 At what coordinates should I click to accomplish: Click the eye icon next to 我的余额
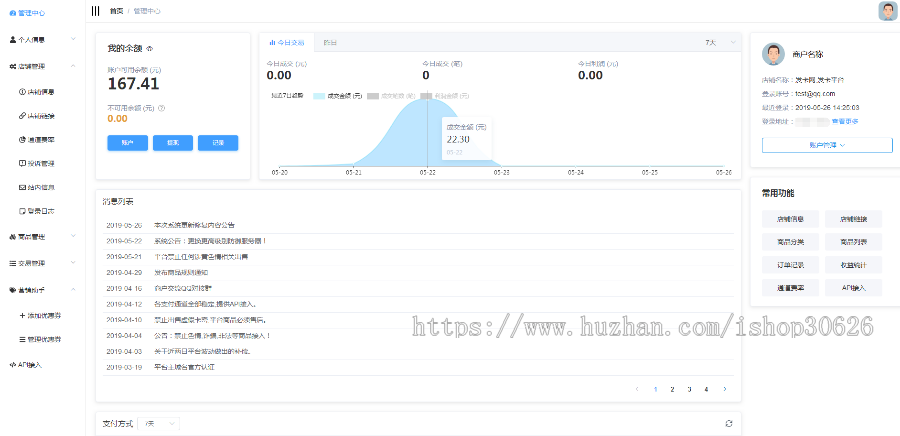[150, 49]
